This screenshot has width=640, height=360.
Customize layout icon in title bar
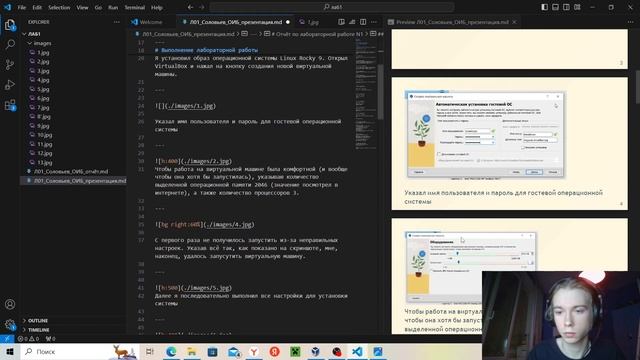[x=577, y=7]
